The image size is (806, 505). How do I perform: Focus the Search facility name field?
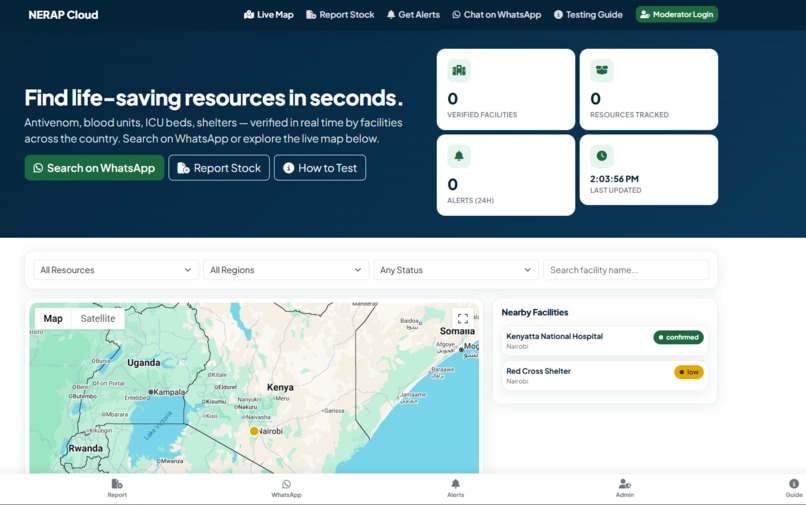pyautogui.click(x=626, y=270)
